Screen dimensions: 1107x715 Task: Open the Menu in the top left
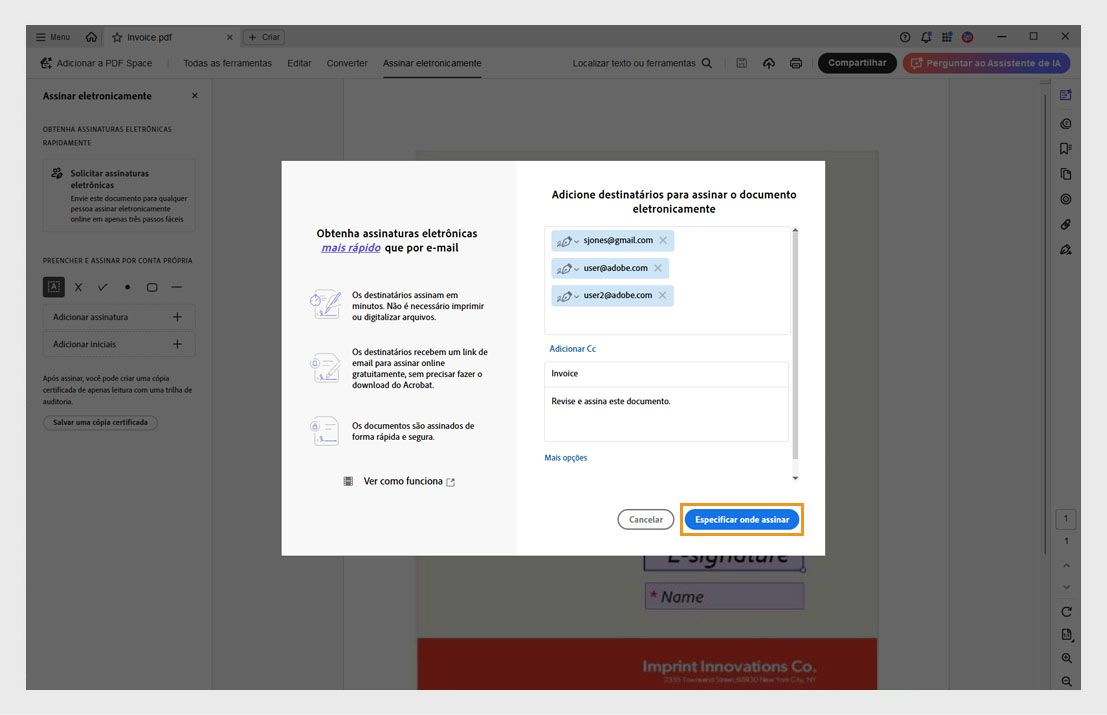(x=51, y=36)
